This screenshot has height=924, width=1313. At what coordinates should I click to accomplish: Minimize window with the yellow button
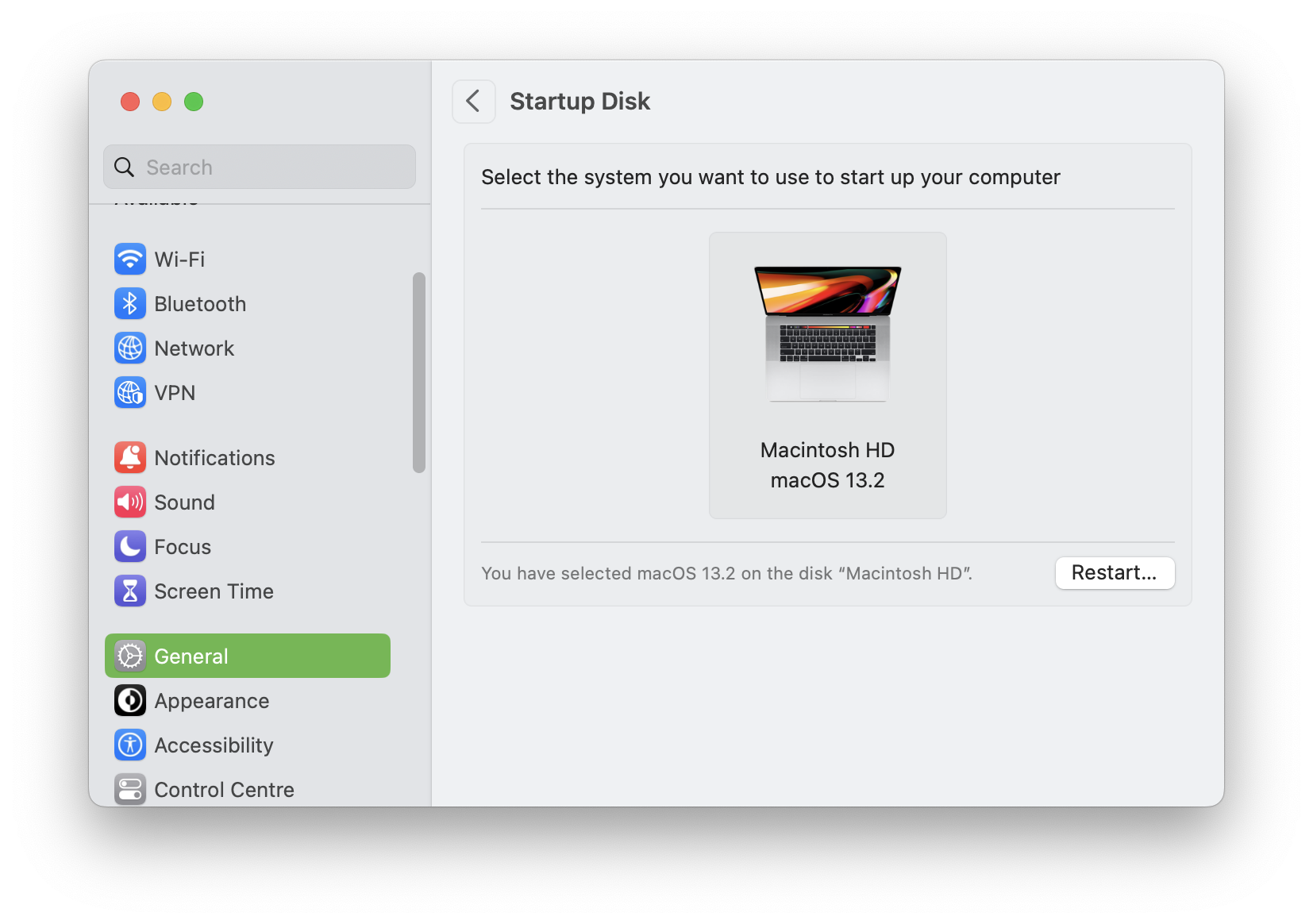(162, 102)
